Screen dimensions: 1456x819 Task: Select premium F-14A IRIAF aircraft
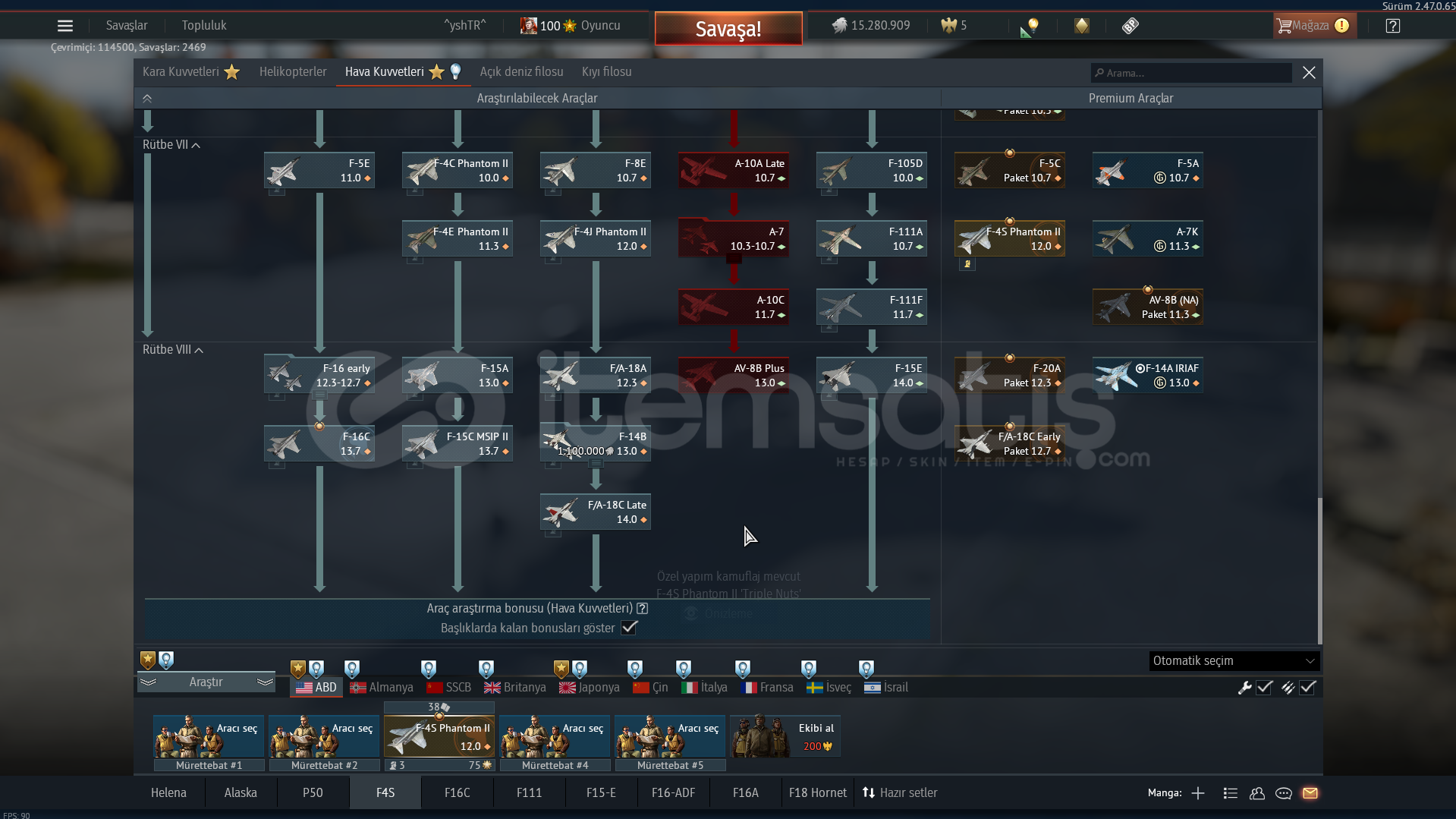click(x=1148, y=375)
